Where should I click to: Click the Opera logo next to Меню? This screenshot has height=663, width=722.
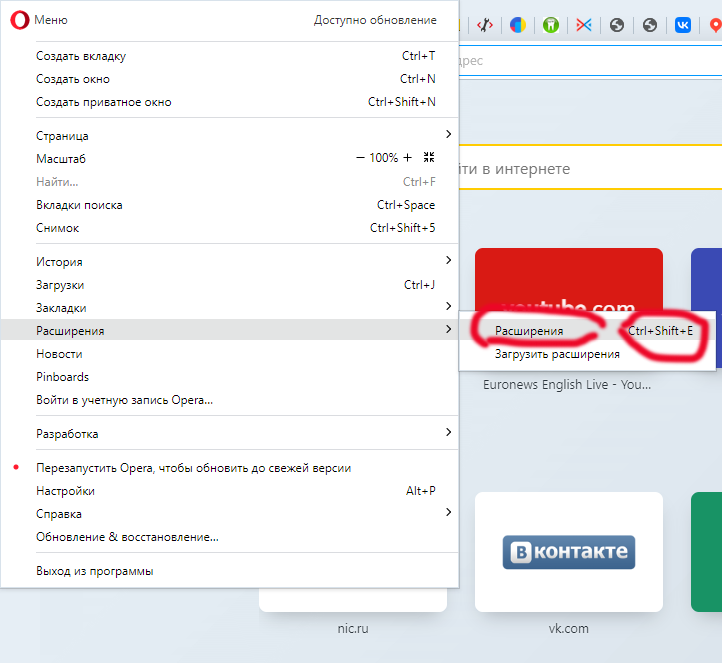(x=20, y=20)
